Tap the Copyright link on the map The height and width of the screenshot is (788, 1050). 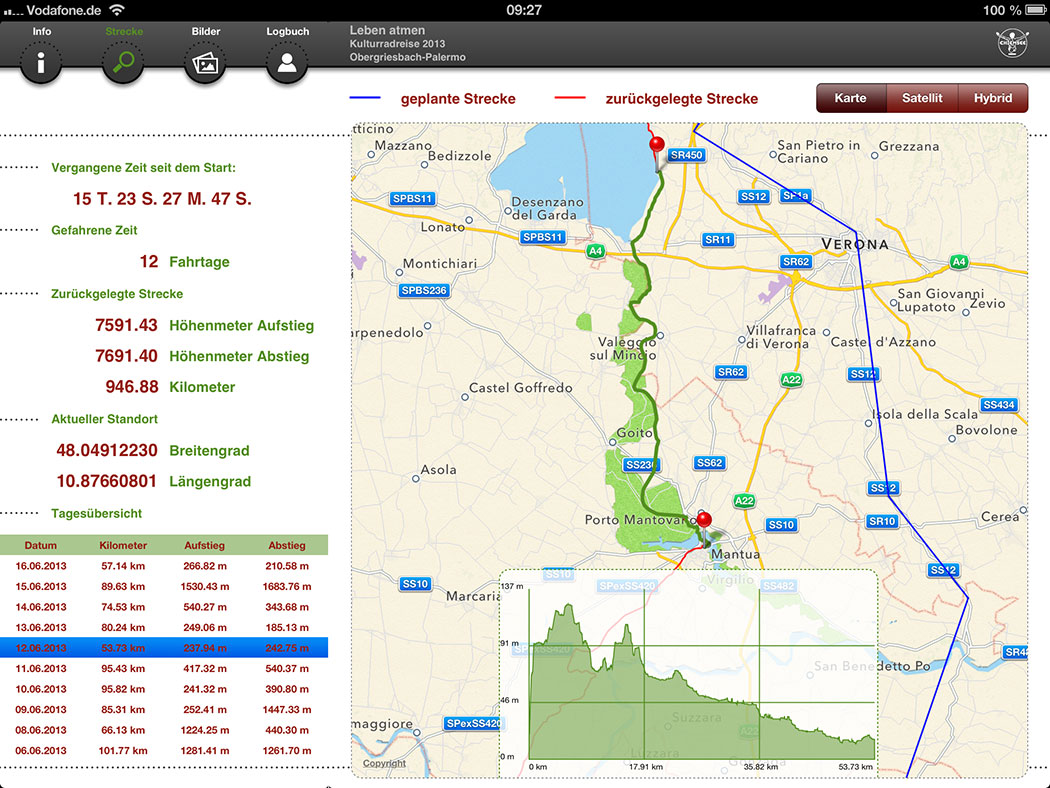point(384,764)
